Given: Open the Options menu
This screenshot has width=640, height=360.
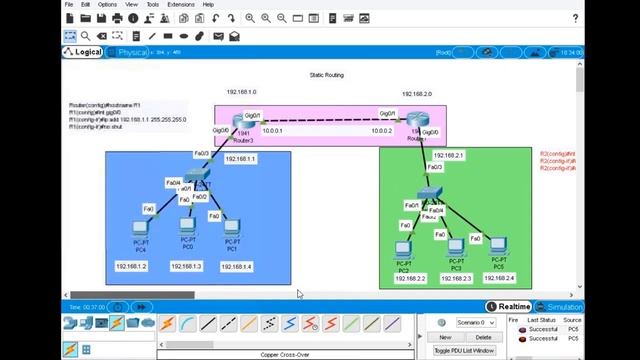Looking at the screenshot, I should (x=107, y=4).
